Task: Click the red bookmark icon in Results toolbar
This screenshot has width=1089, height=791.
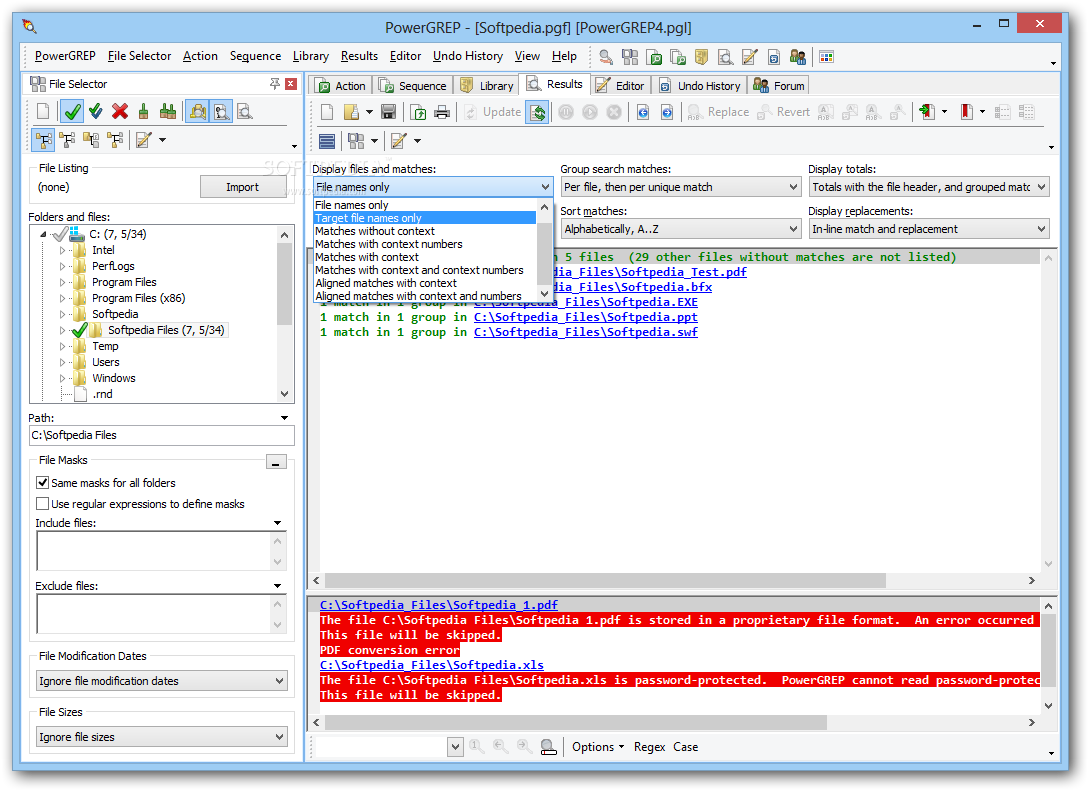Action: pos(966,112)
